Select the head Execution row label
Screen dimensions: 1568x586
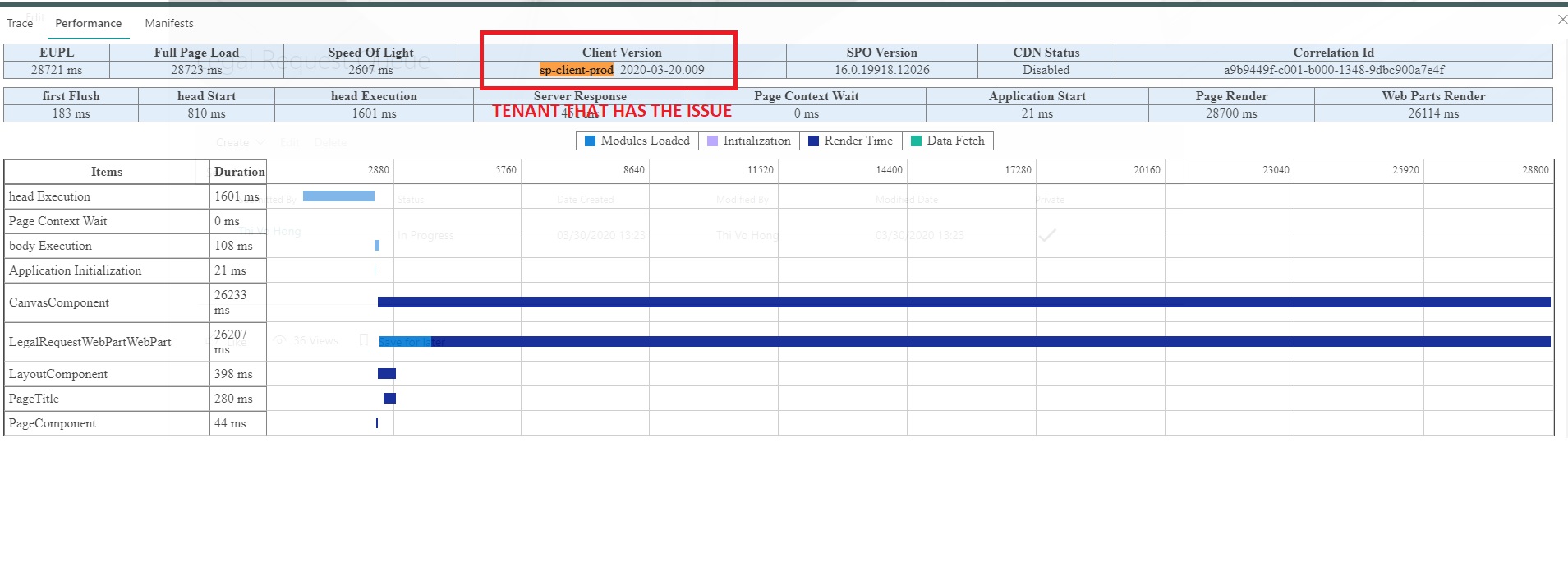49,196
